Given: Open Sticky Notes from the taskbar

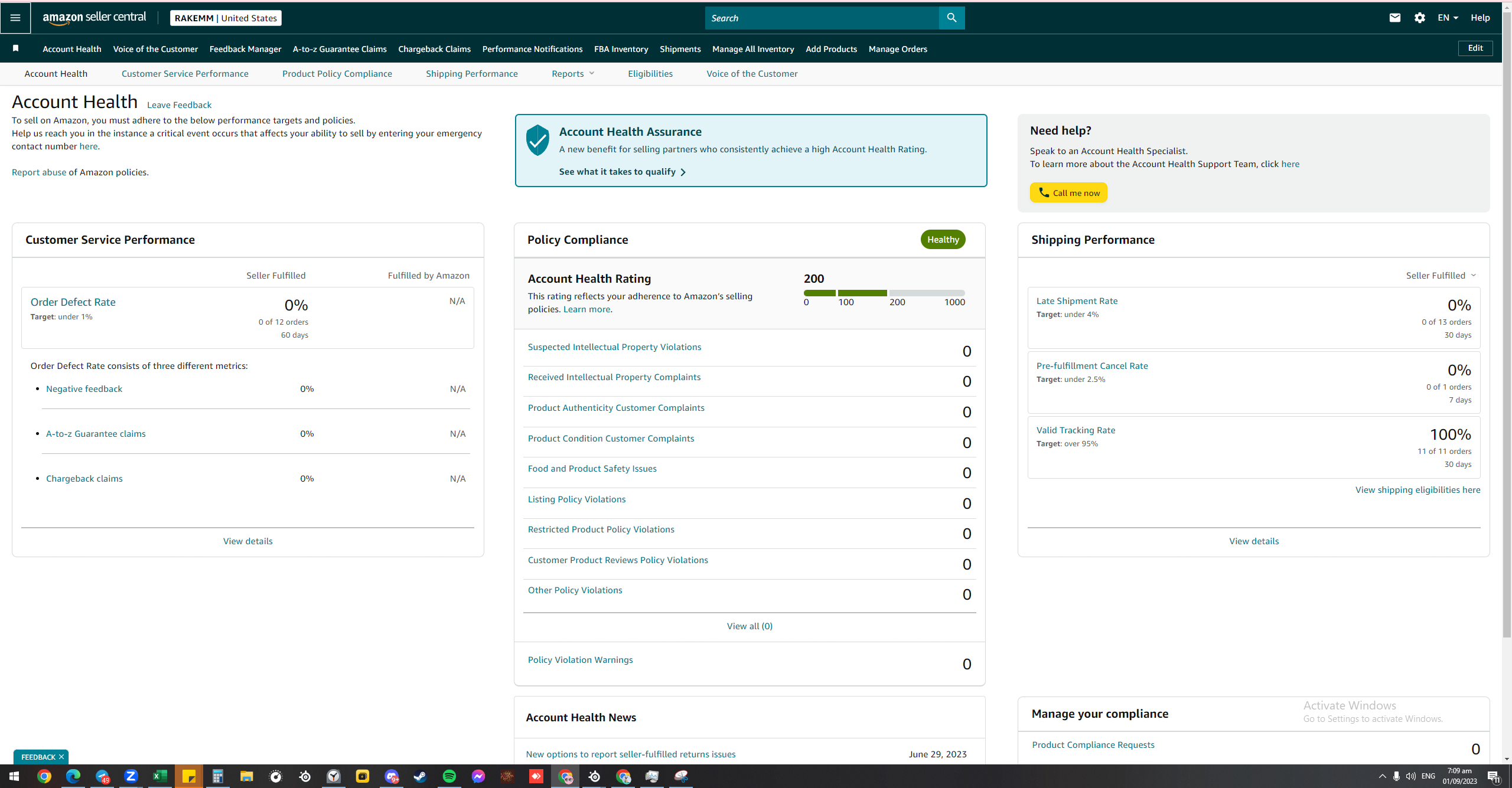Looking at the screenshot, I should (x=189, y=776).
